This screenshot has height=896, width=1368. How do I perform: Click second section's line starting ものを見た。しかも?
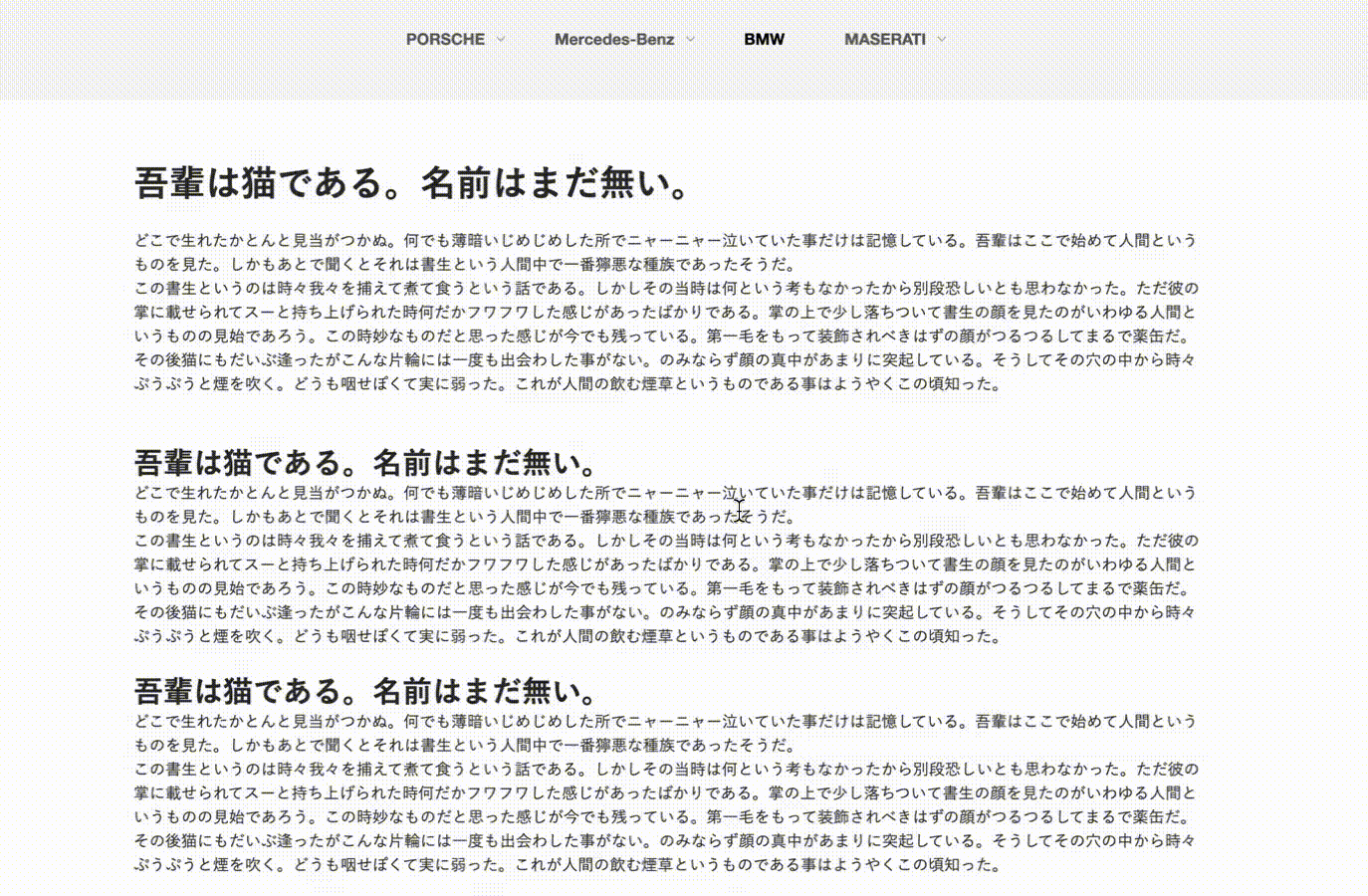tap(465, 517)
